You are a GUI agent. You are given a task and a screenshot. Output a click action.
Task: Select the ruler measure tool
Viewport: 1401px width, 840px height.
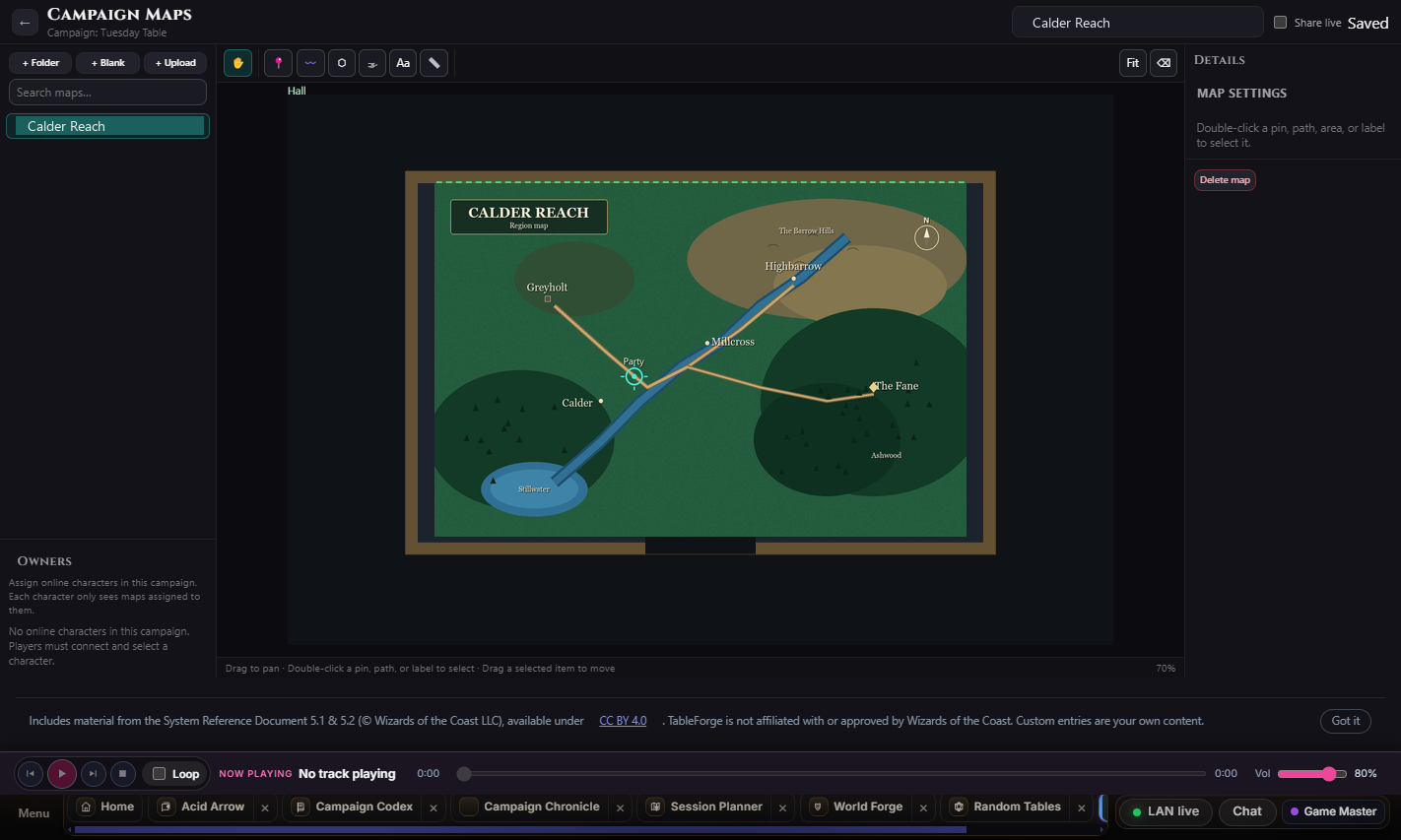click(434, 63)
